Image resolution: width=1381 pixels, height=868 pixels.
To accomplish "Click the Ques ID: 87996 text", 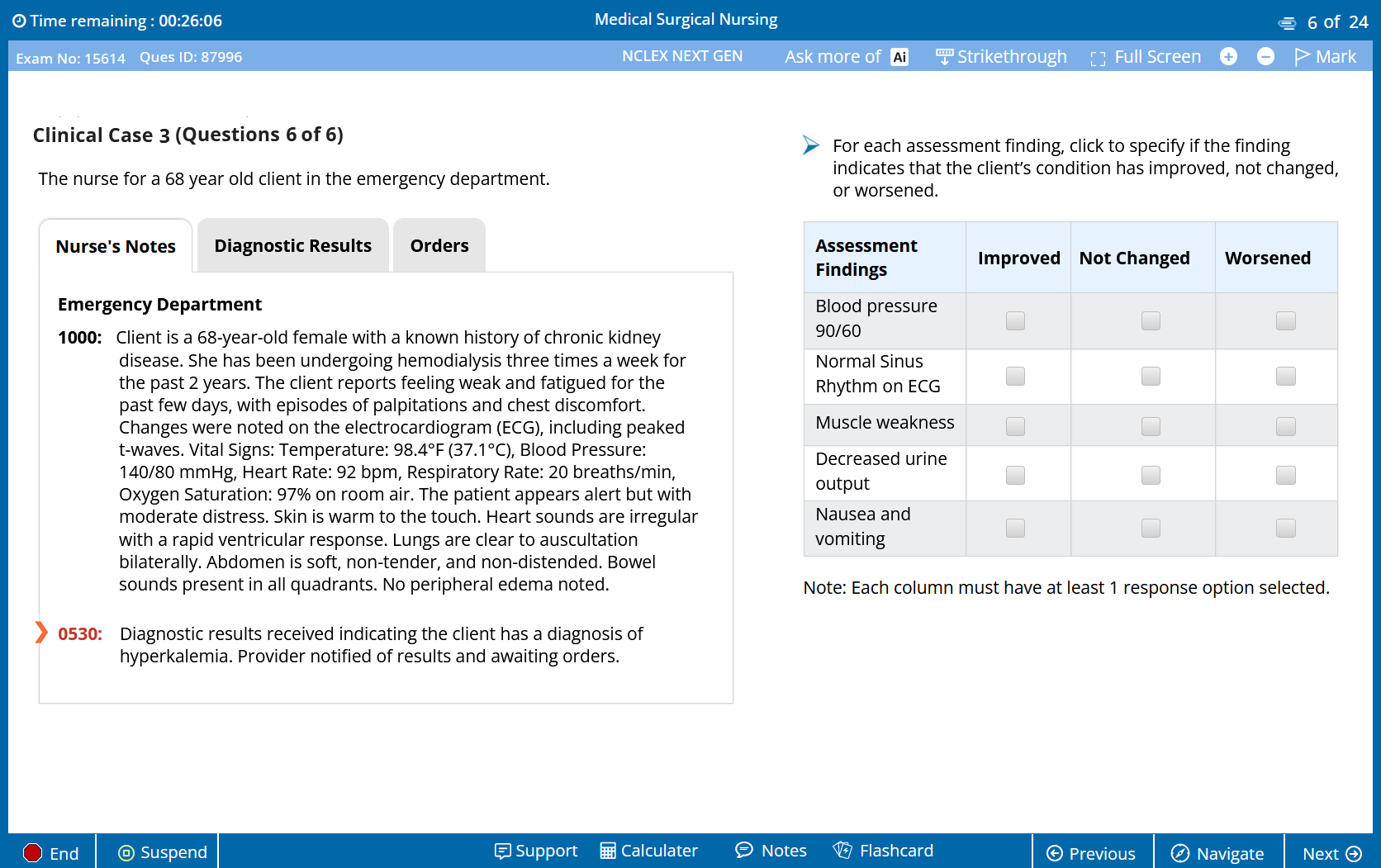I will point(191,57).
